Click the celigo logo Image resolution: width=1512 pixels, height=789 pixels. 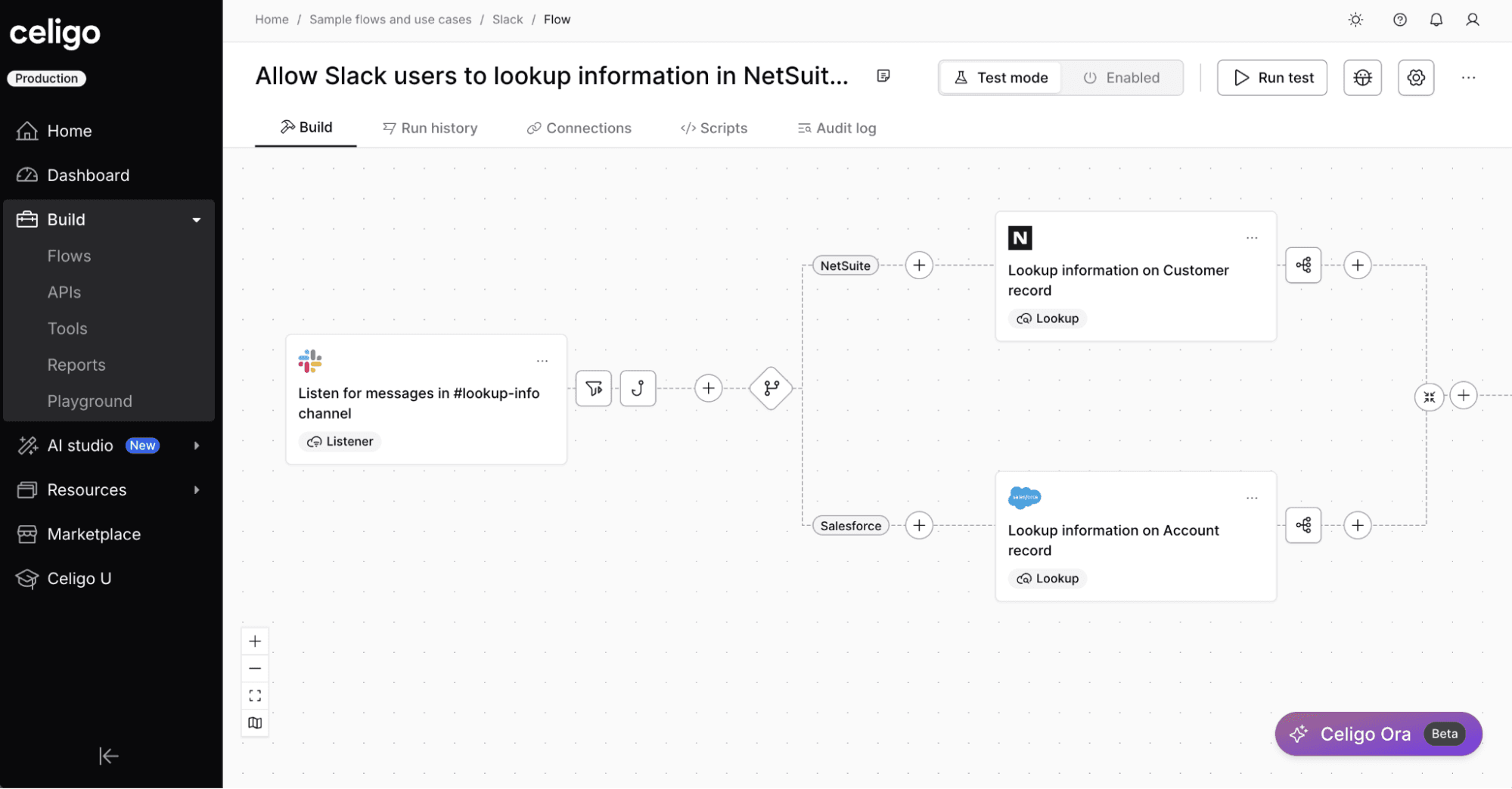coord(54,33)
